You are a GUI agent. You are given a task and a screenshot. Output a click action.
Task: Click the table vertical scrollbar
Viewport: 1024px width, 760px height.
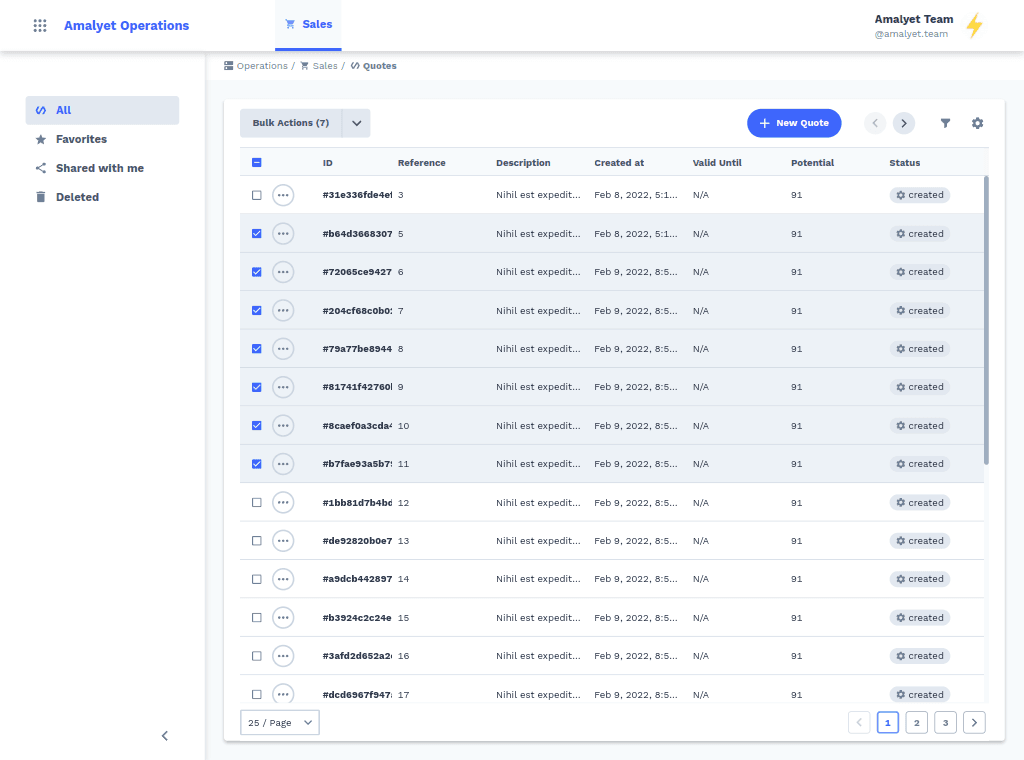tap(986, 320)
